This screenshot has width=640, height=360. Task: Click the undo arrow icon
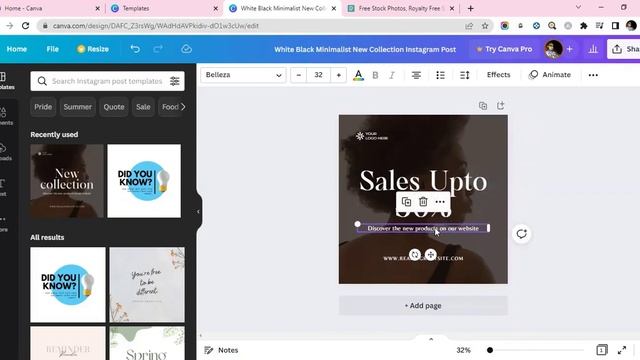pos(135,49)
